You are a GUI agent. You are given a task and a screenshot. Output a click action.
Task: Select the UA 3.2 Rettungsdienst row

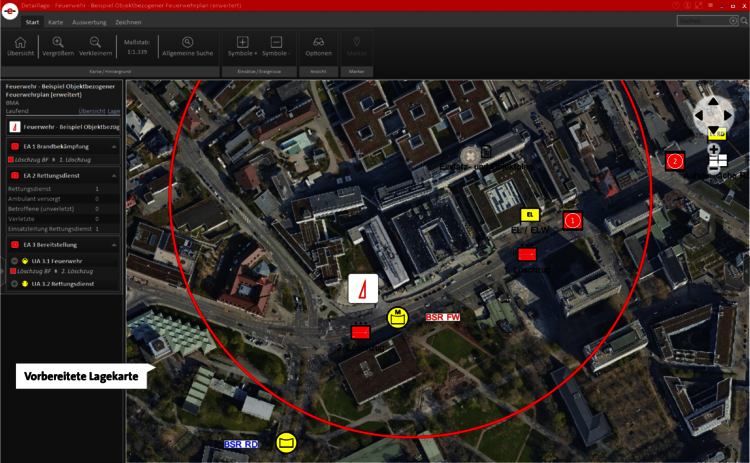click(x=63, y=284)
